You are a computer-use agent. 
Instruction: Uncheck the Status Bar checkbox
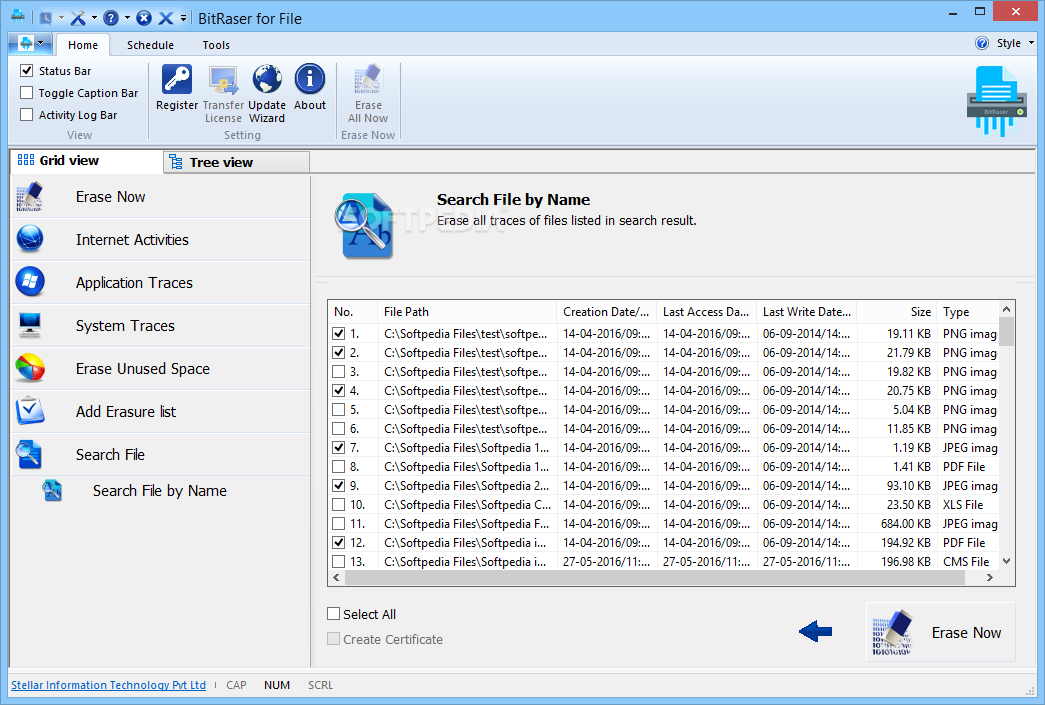pyautogui.click(x=27, y=70)
